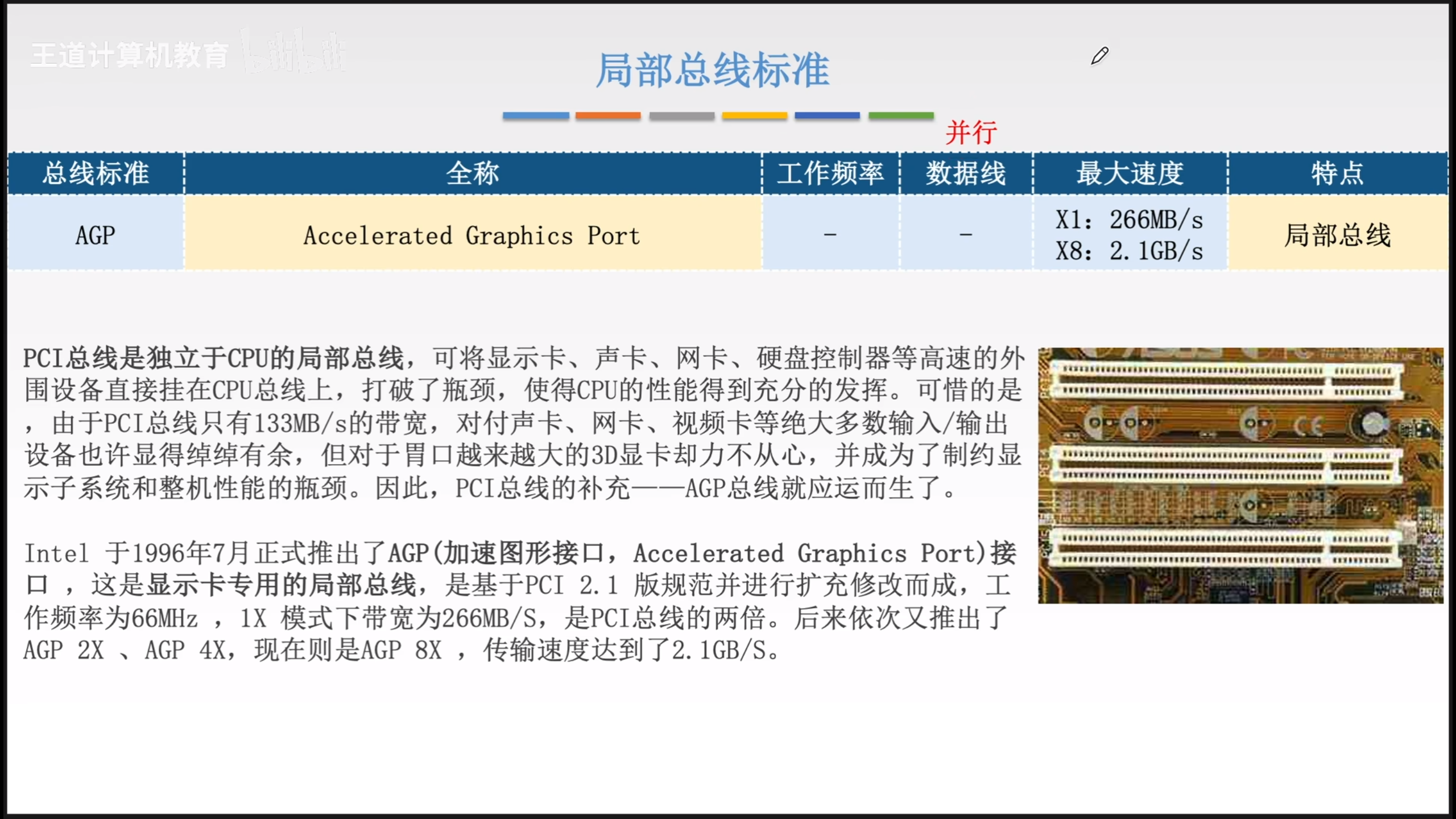Click the orange divider bar under title
This screenshot has width=1456, height=819.
tap(608, 115)
